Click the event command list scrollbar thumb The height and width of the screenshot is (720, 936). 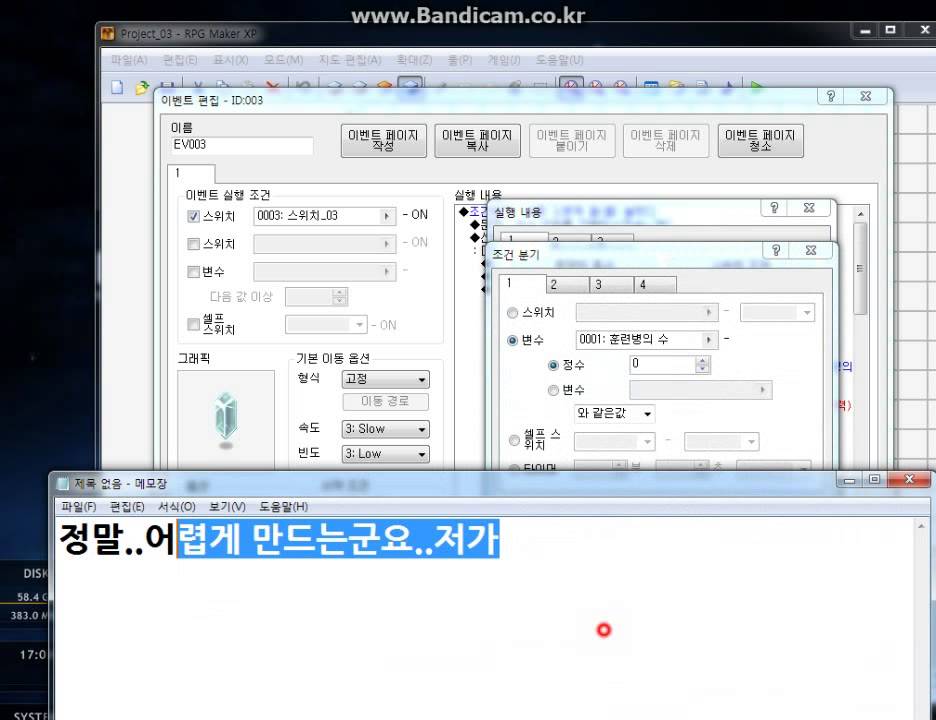[860, 269]
